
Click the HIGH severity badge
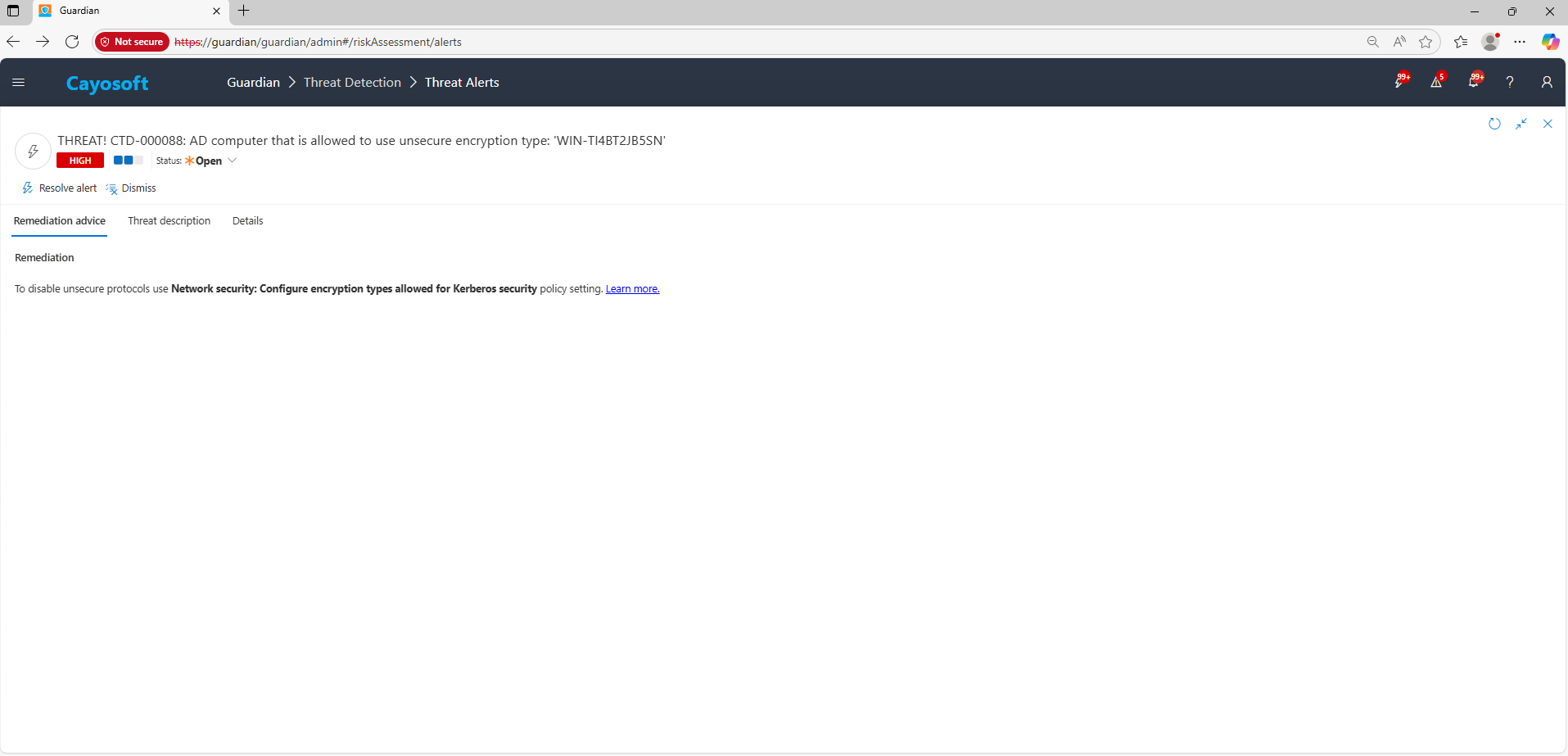80,161
